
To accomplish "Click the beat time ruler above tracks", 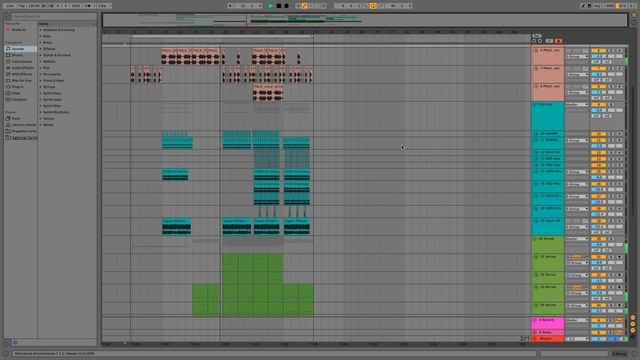I will pos(316,31).
